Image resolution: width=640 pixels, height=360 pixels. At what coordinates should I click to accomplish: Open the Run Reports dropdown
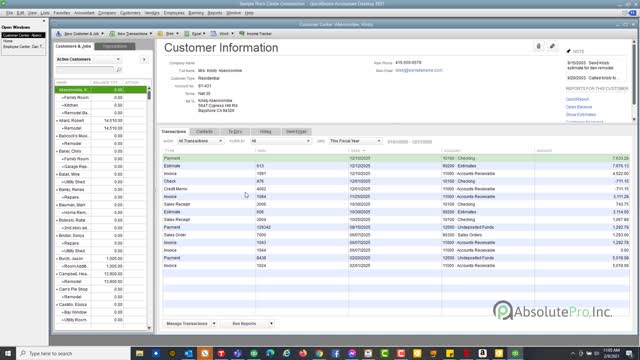tap(247, 324)
